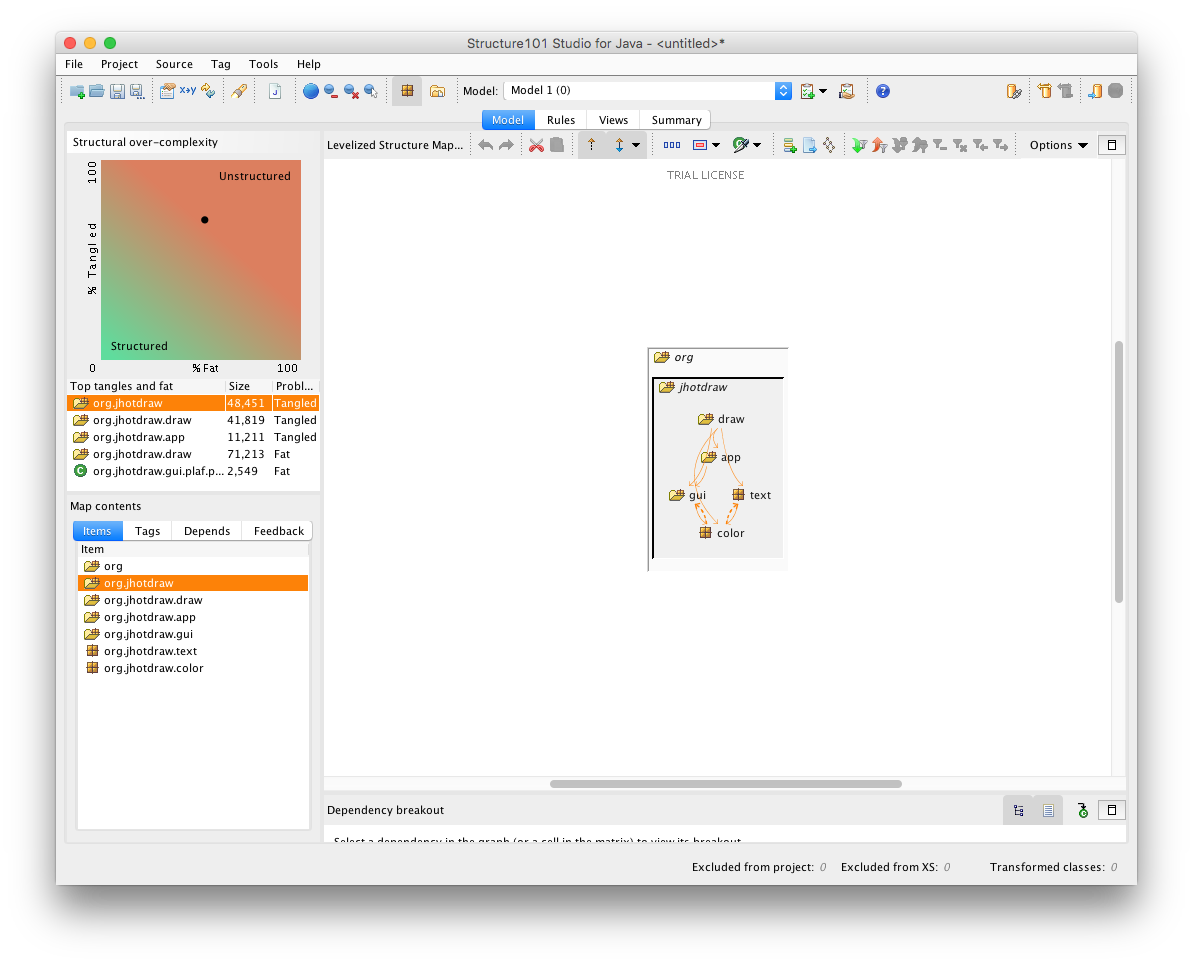Click the undo arrow in map toolbar

point(485,145)
